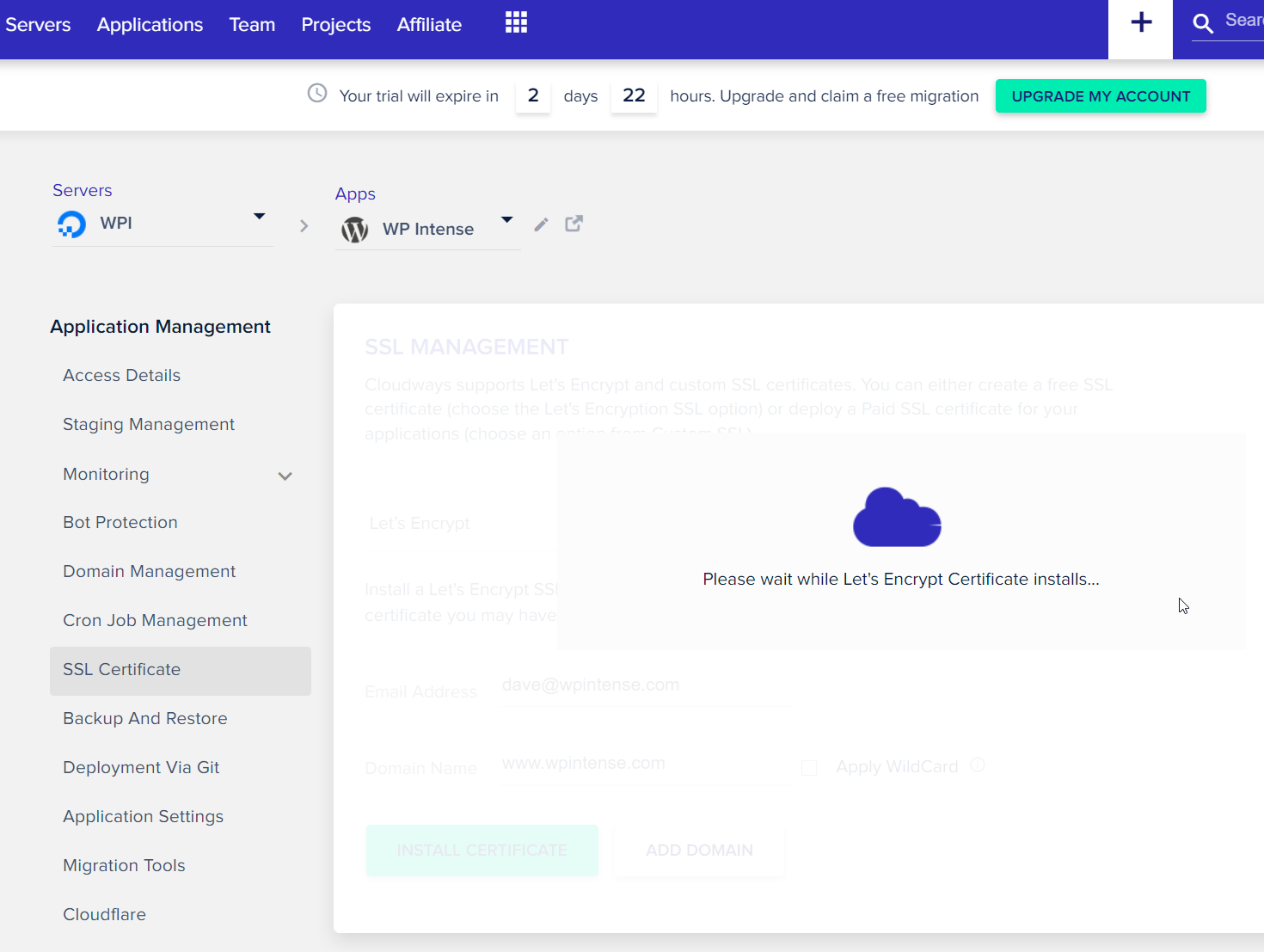Click the clock icon beside trial notice

tap(317, 93)
